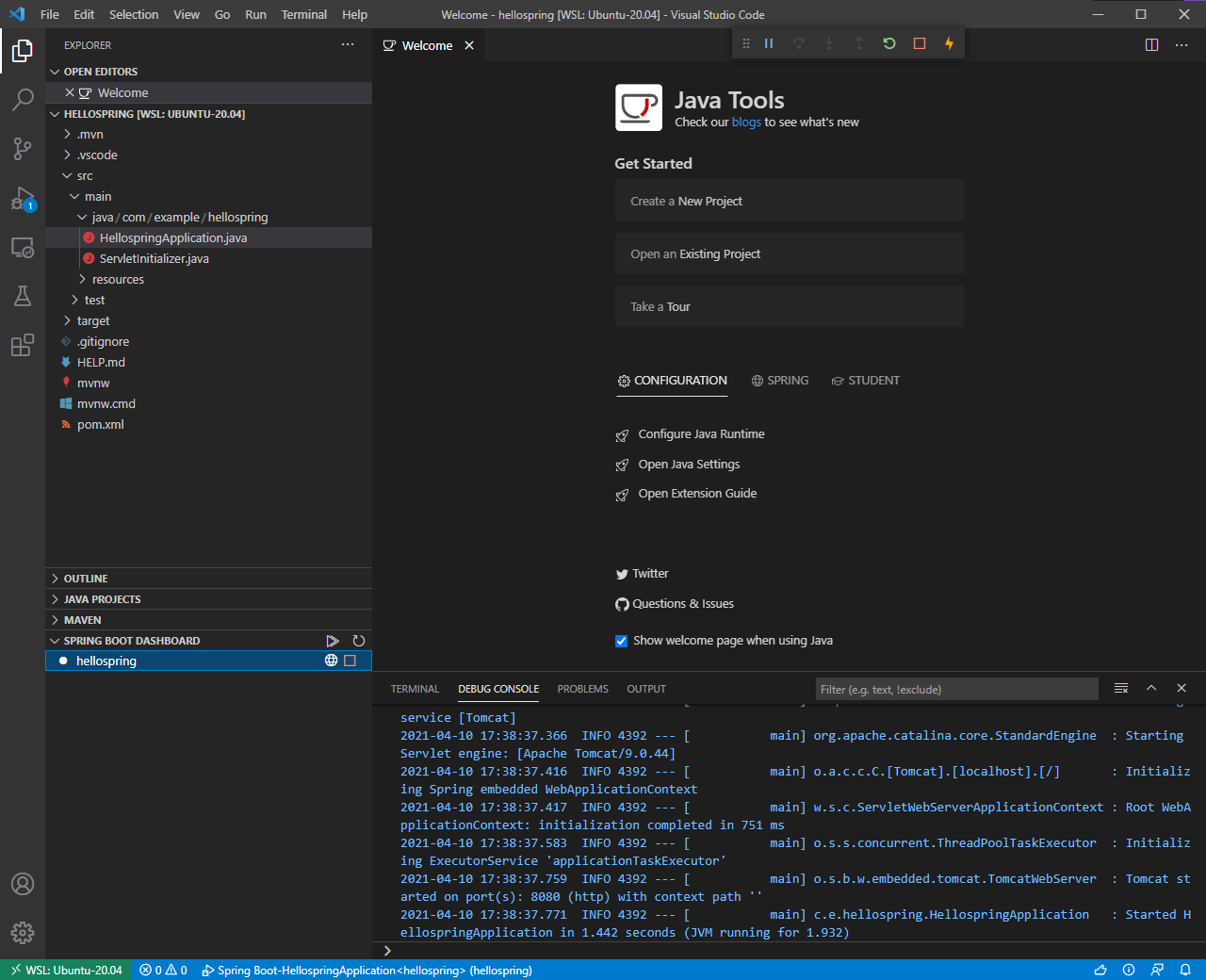Open the Remote Explorer view

pyautogui.click(x=23, y=247)
